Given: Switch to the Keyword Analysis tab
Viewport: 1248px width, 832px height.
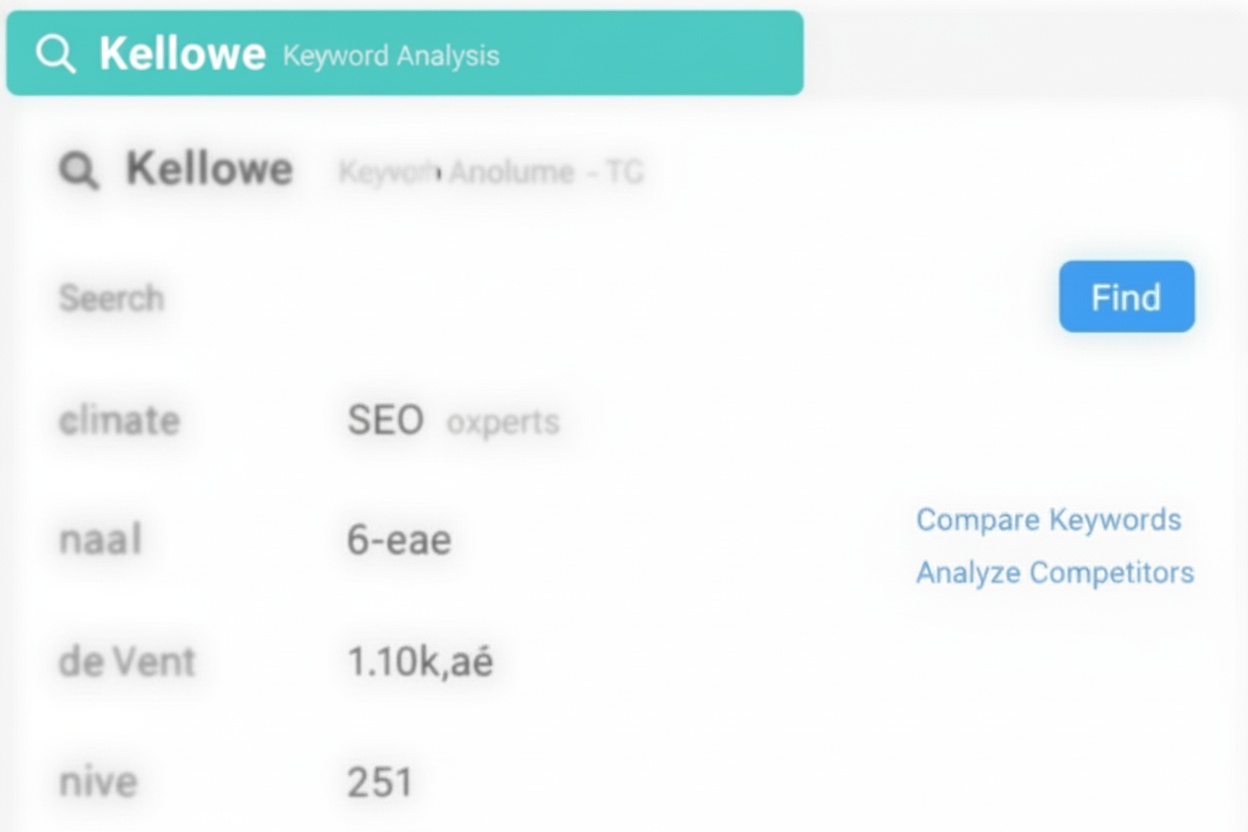Looking at the screenshot, I should coord(389,56).
